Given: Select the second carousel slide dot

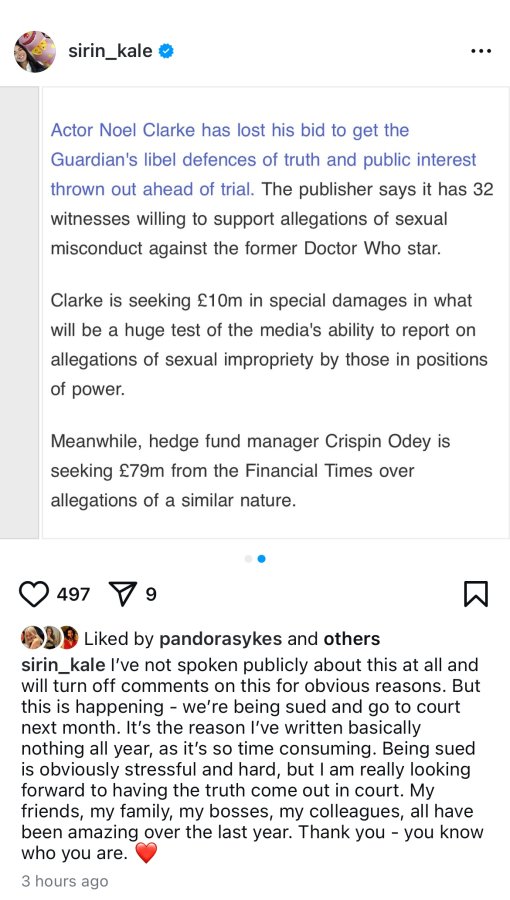Looking at the screenshot, I should point(262,558).
